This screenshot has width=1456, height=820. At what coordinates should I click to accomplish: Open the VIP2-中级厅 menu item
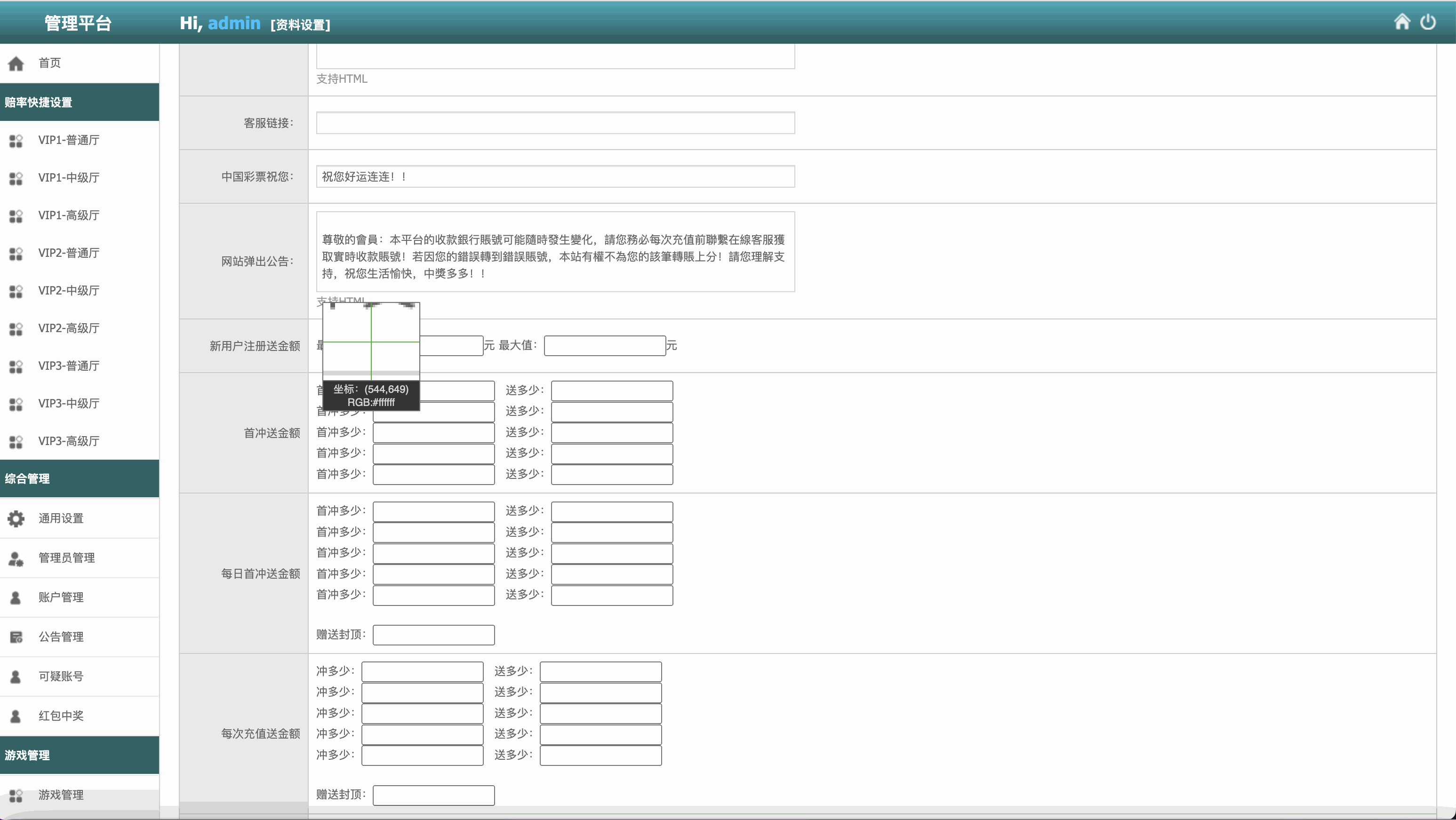[68, 290]
